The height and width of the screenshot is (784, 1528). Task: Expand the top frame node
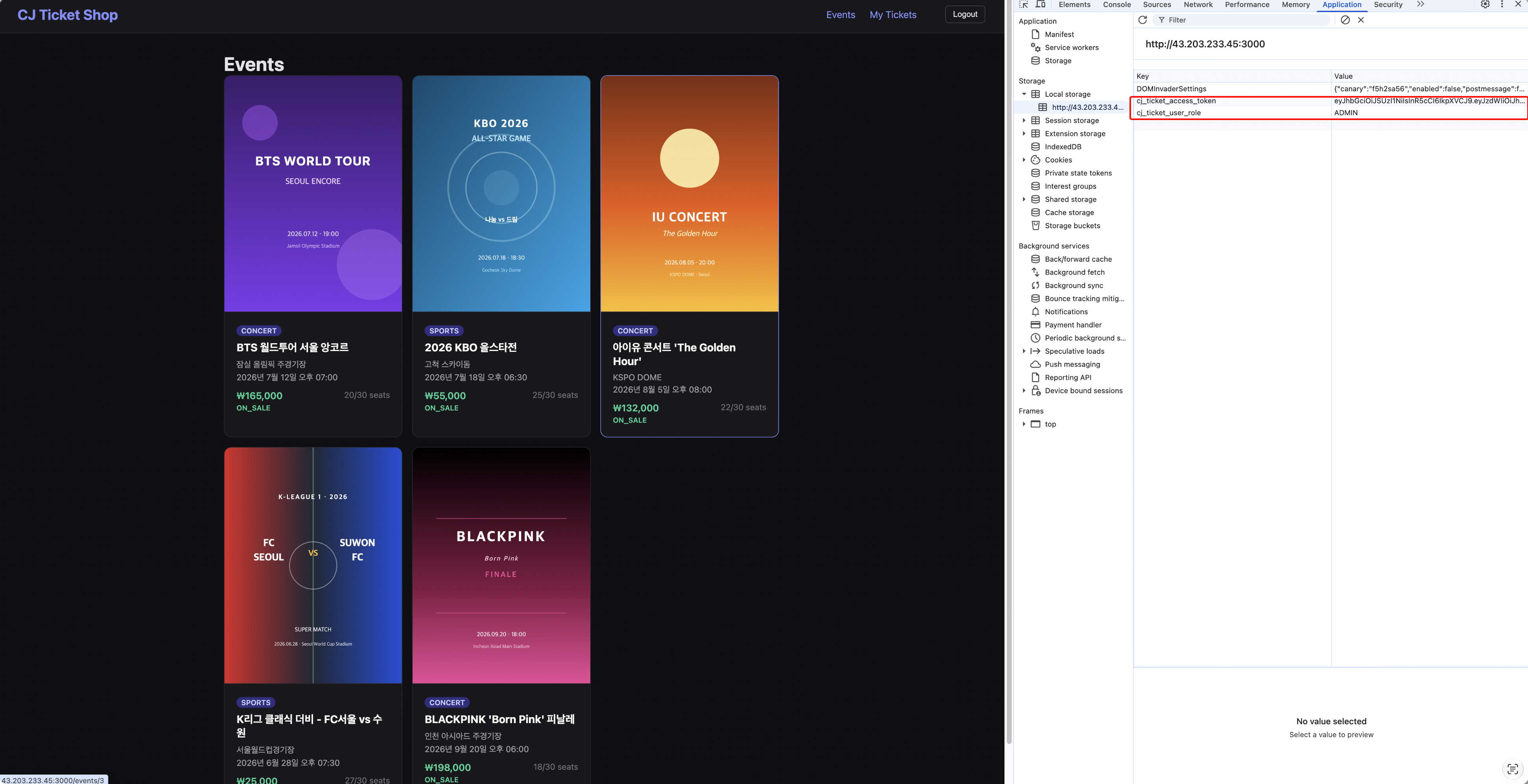tap(1024, 424)
